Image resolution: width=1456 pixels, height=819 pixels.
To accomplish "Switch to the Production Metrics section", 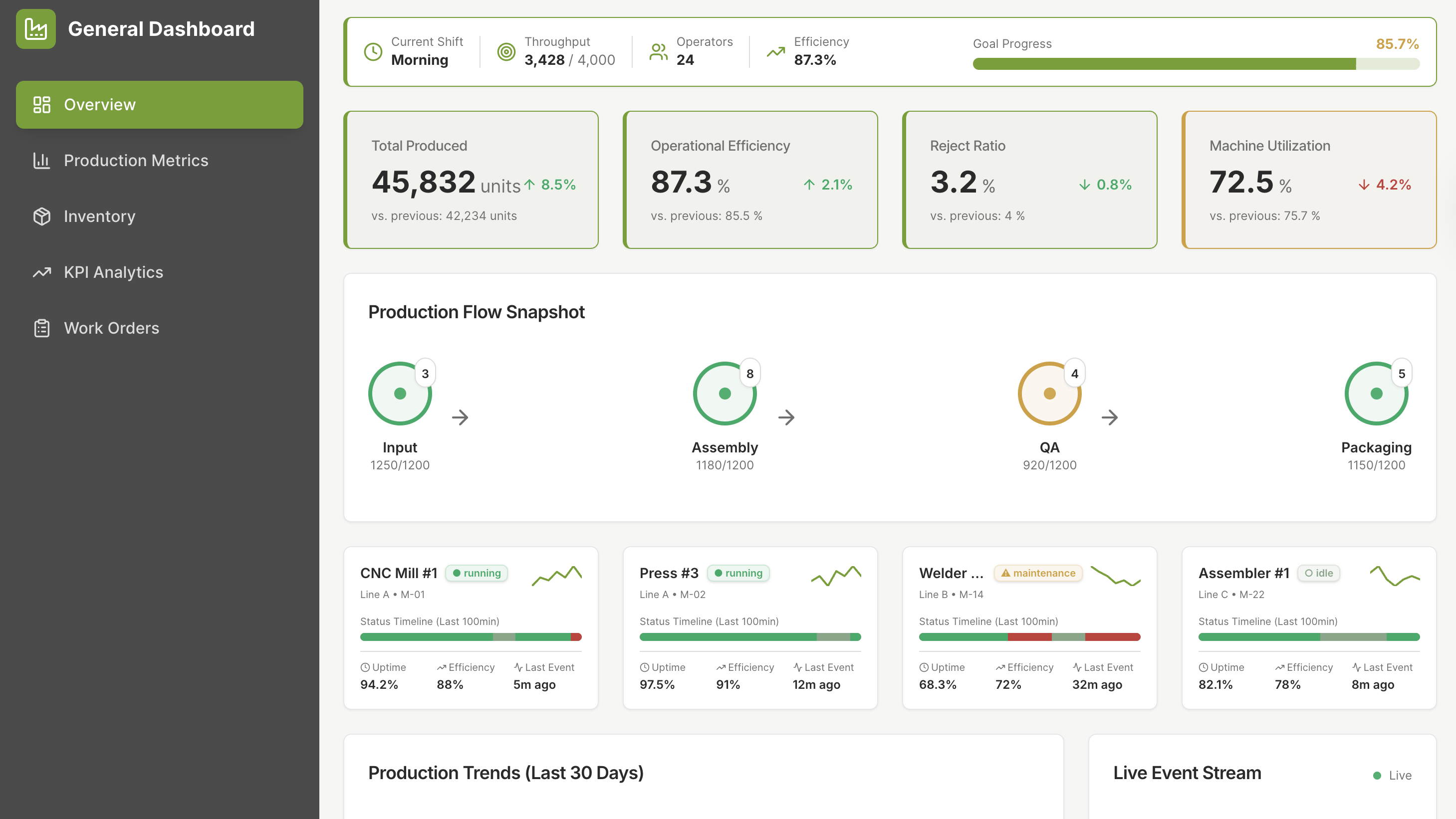I will [136, 161].
